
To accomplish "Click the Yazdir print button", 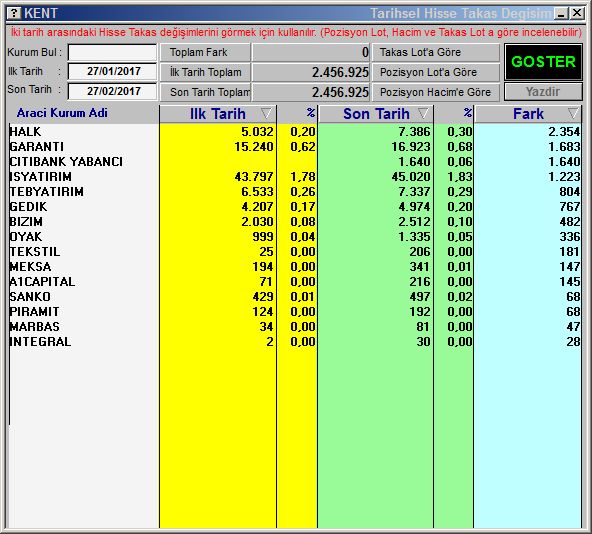I will tap(543, 92).
